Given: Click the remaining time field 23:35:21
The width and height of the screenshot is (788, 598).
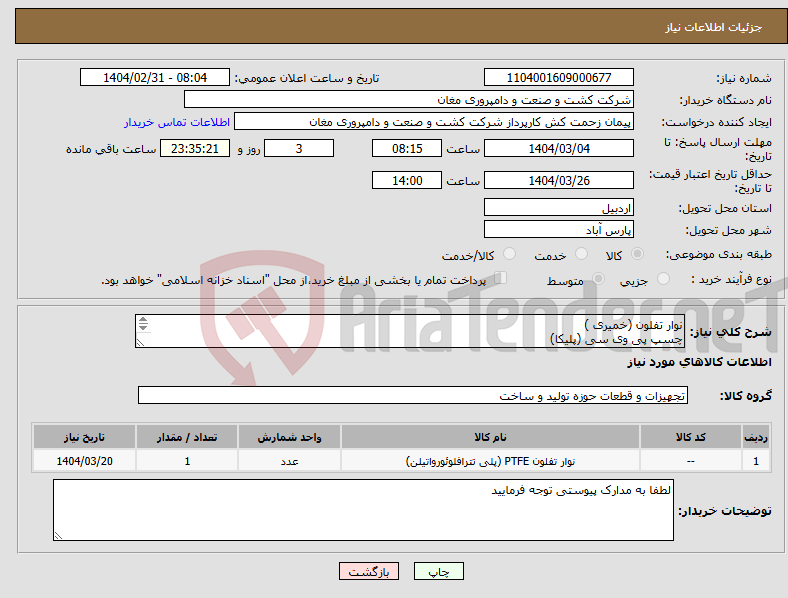Looking at the screenshot, I should [x=195, y=149].
